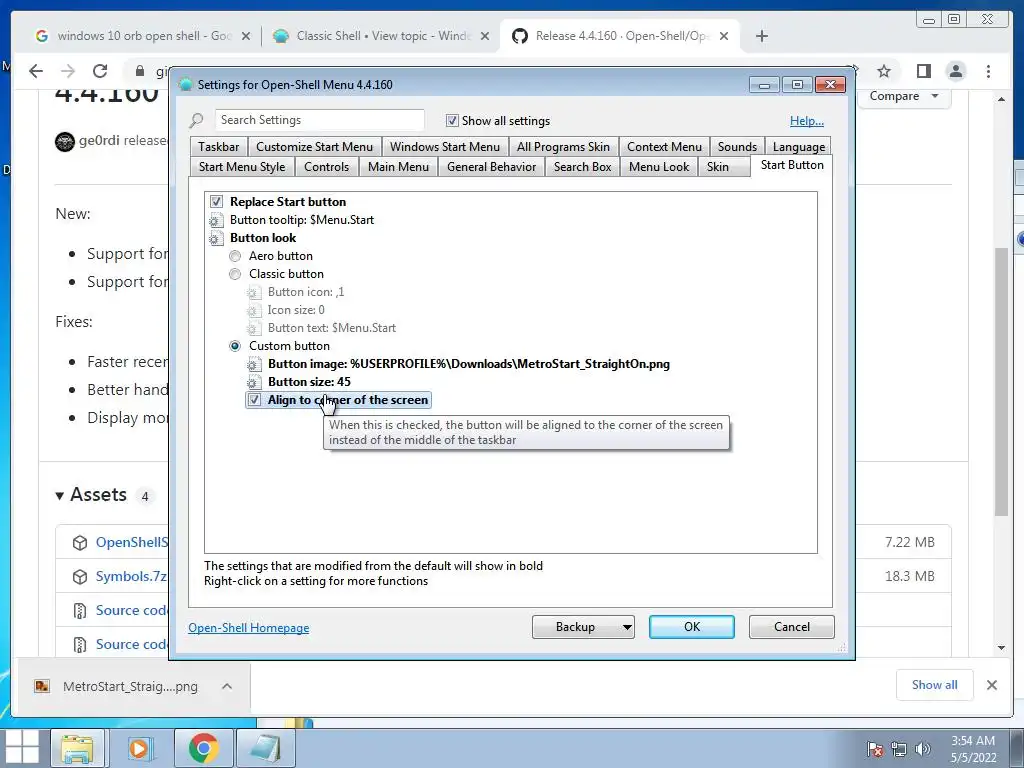
Task: Open the Taskbar tab
Action: 219,147
